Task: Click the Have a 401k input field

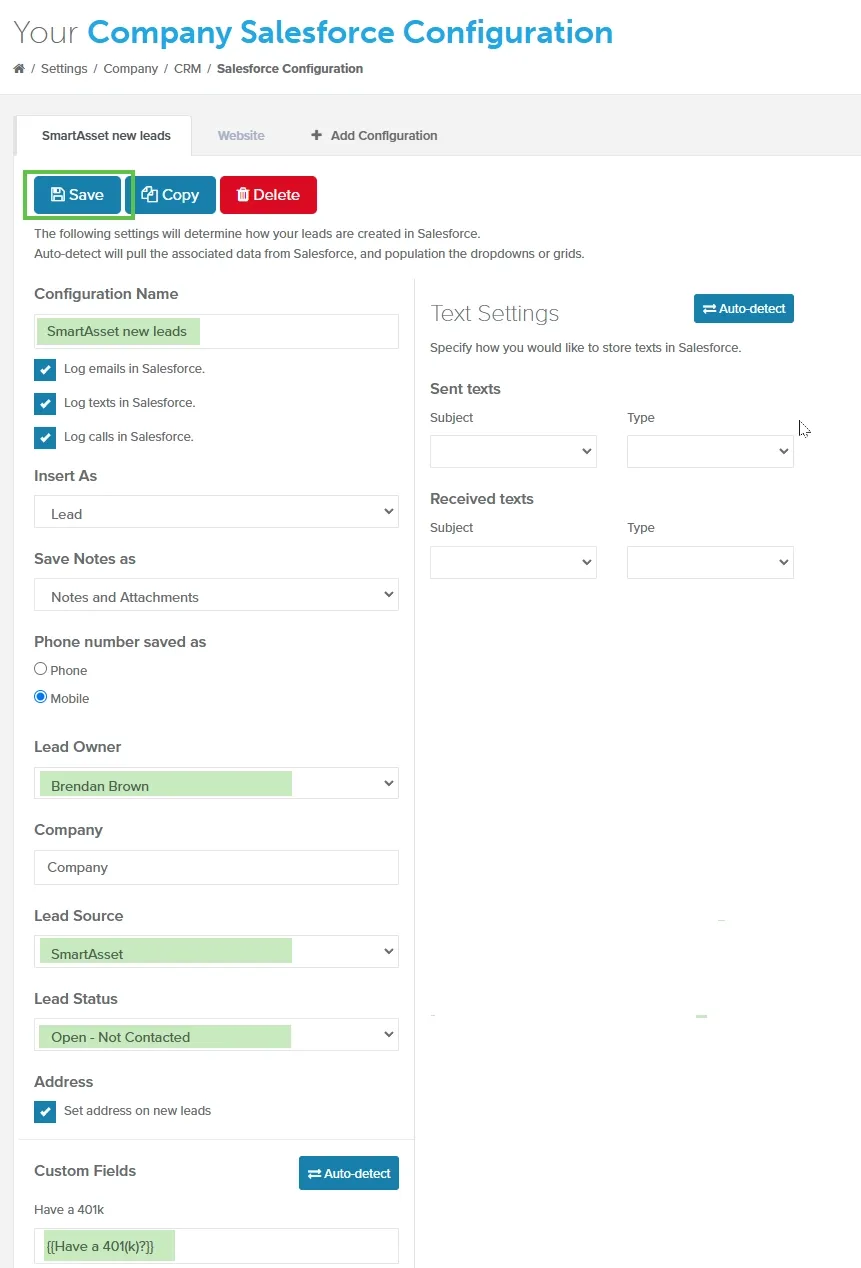Action: (216, 1246)
